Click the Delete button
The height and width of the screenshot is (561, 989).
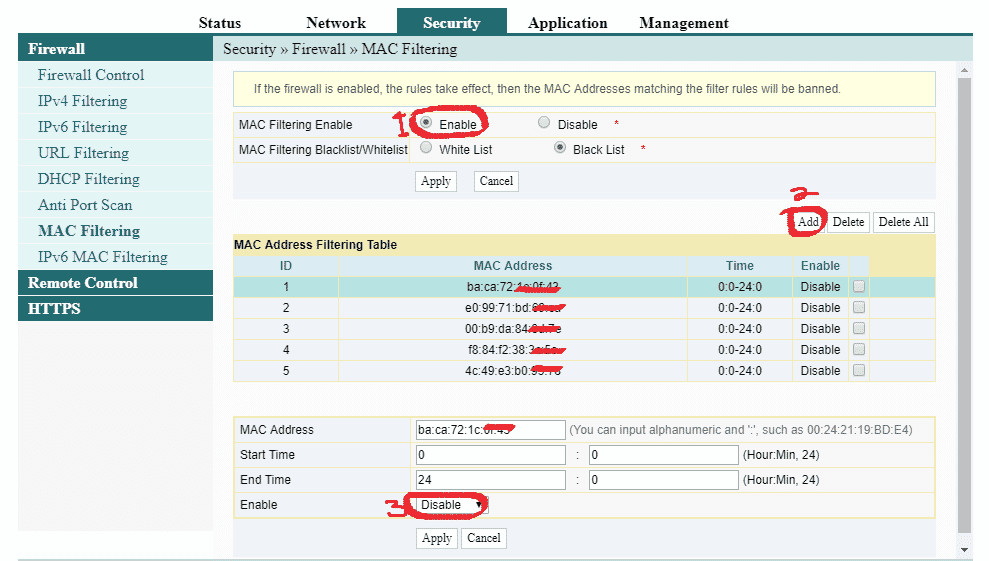[x=848, y=222]
